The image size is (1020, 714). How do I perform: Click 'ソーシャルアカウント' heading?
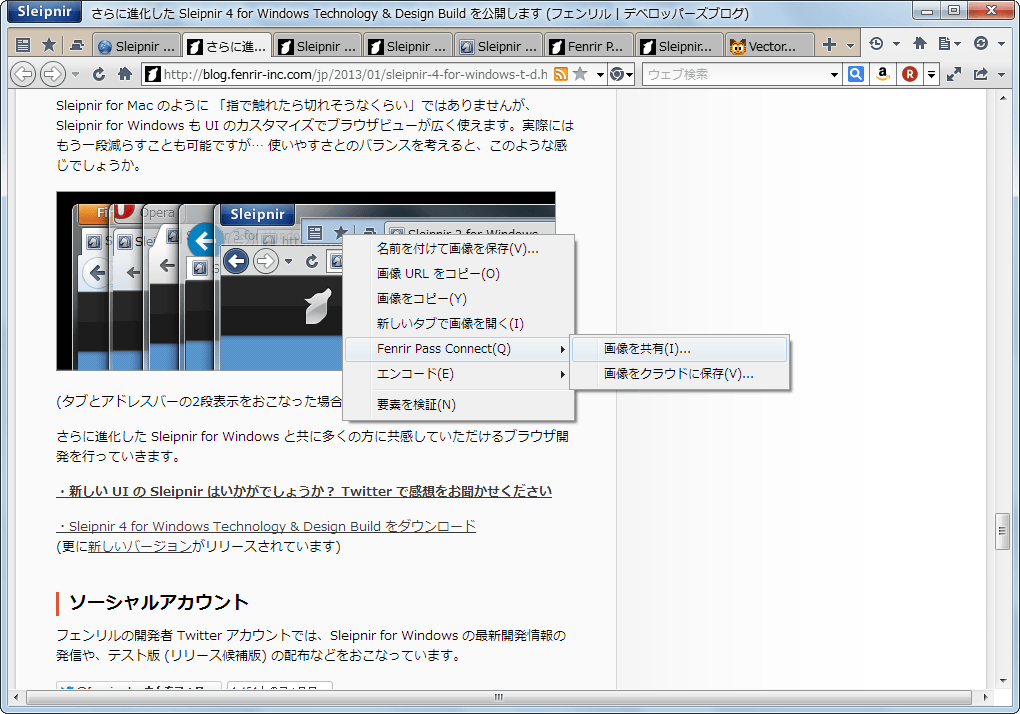pos(158,602)
